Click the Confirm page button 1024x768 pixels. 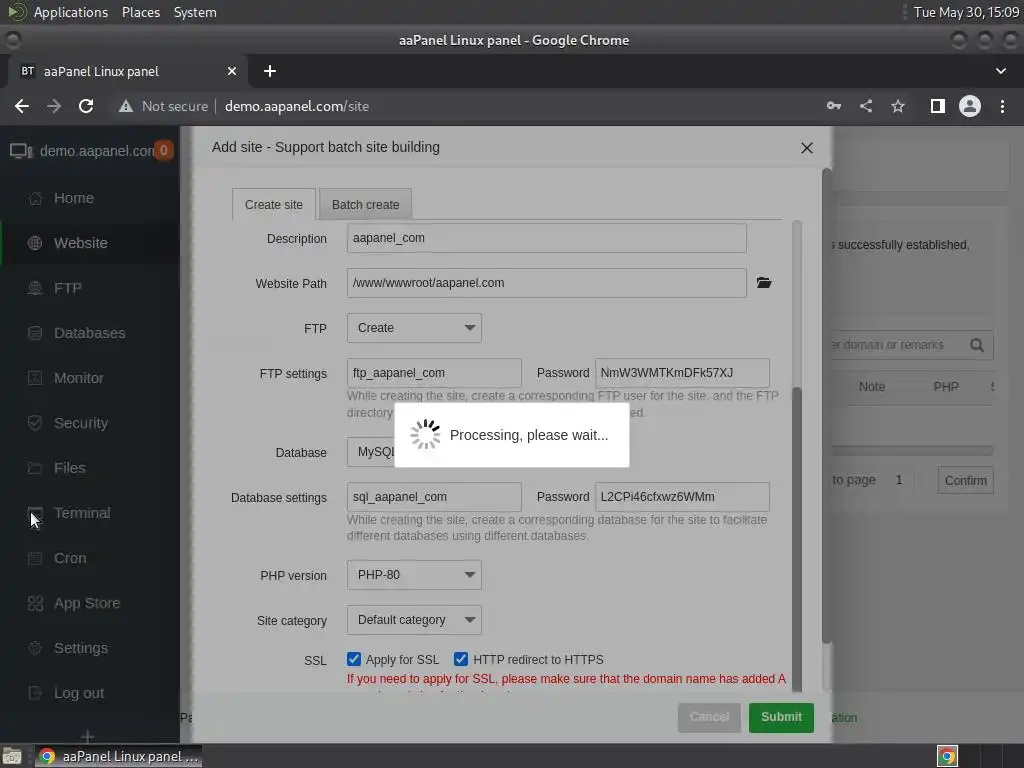tap(965, 481)
